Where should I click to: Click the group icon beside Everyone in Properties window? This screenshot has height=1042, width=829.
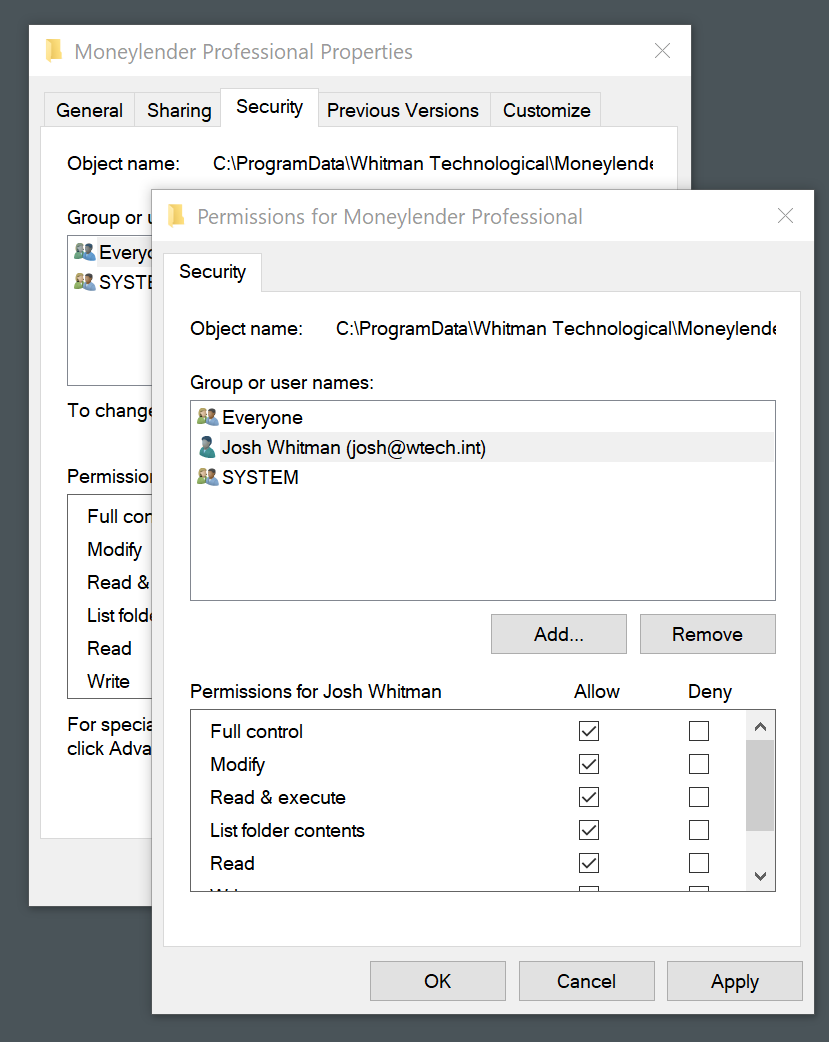[x=84, y=252]
